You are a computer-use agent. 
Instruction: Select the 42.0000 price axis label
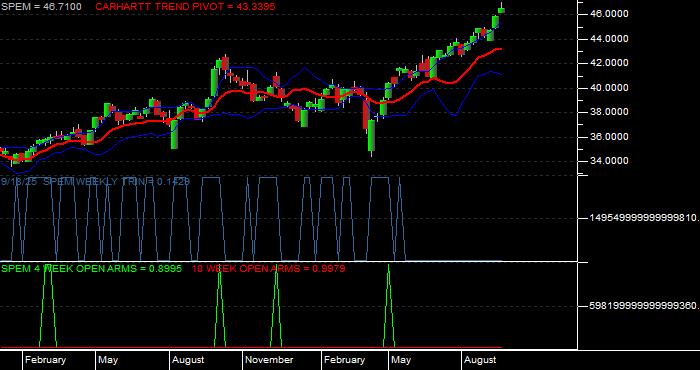[609, 63]
